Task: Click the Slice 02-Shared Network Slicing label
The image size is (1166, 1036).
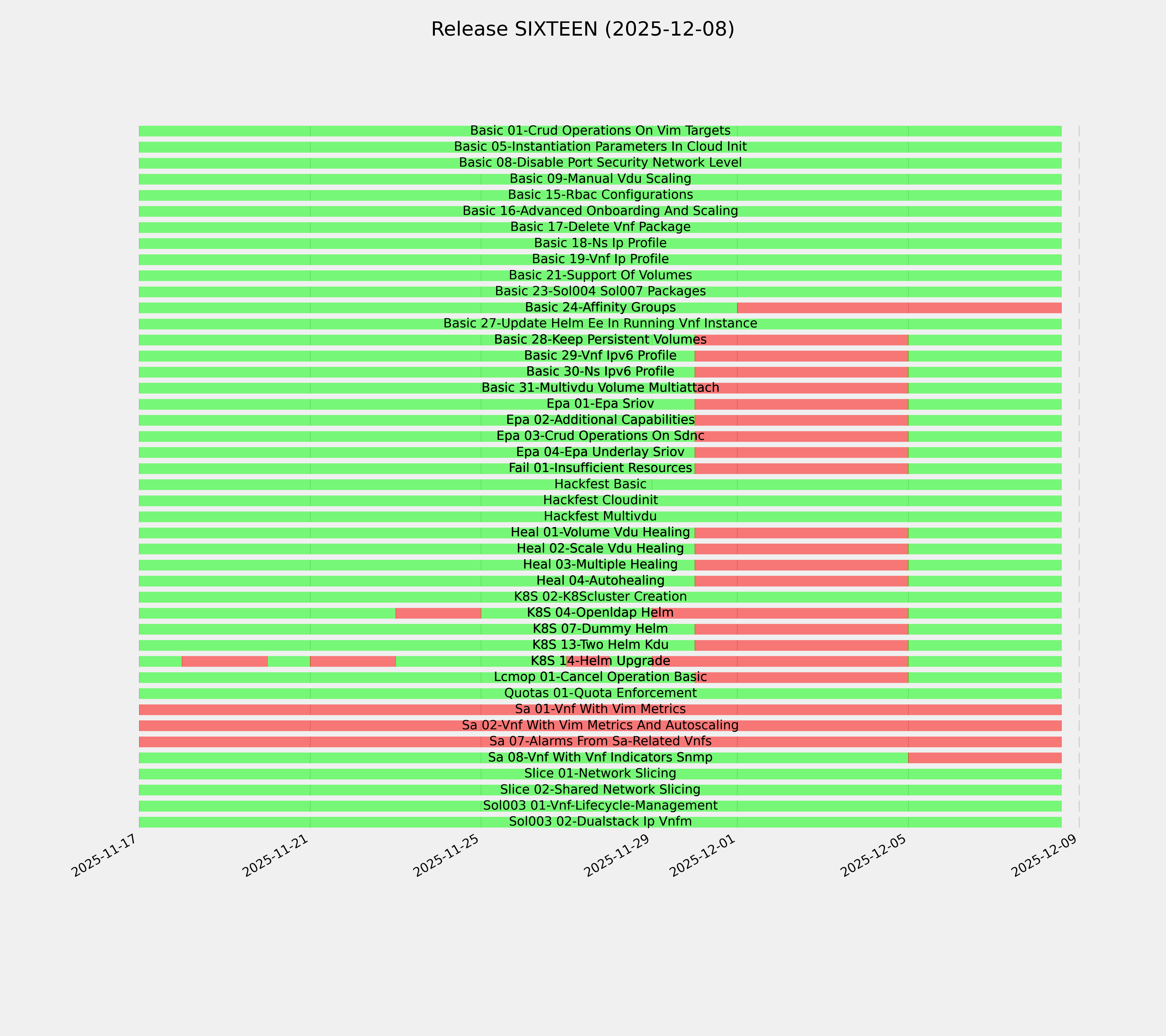Action: (x=600, y=790)
